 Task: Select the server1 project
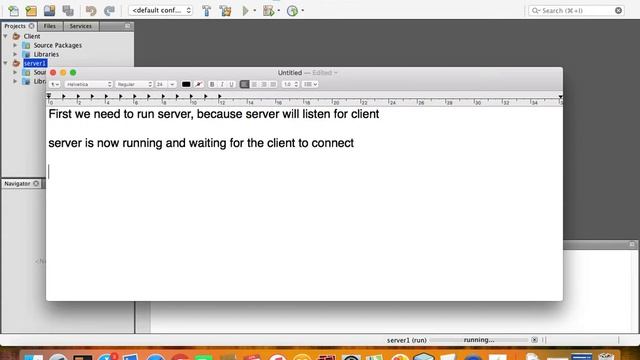[x=35, y=63]
